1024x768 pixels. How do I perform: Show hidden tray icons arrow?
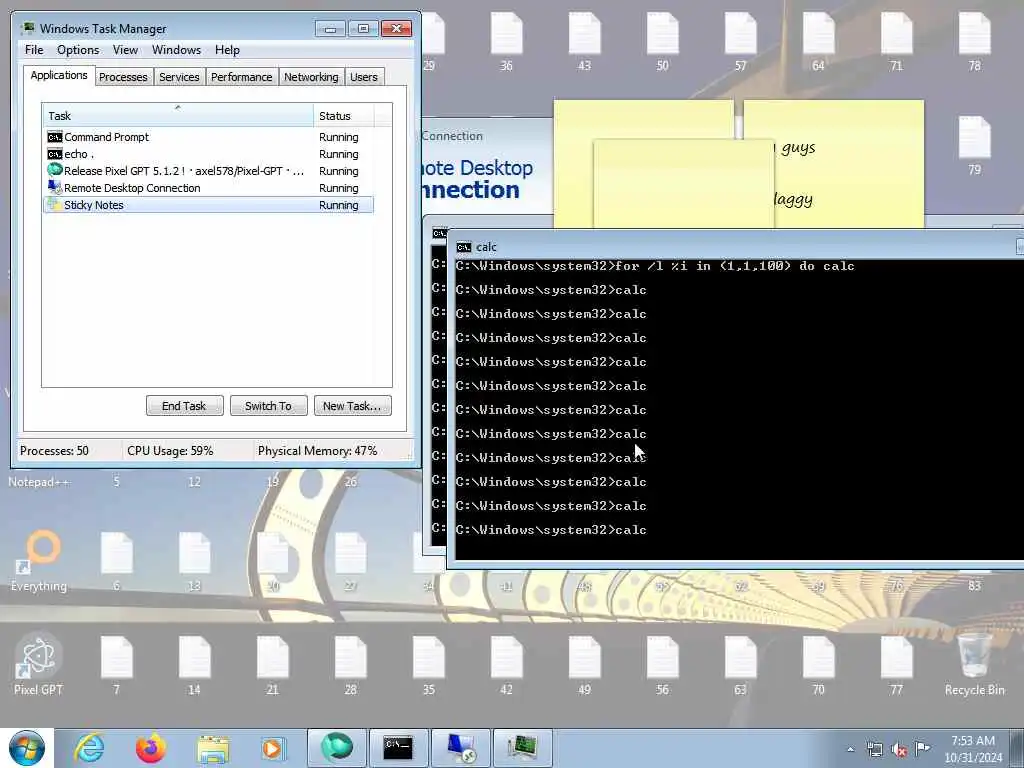pyautogui.click(x=850, y=750)
